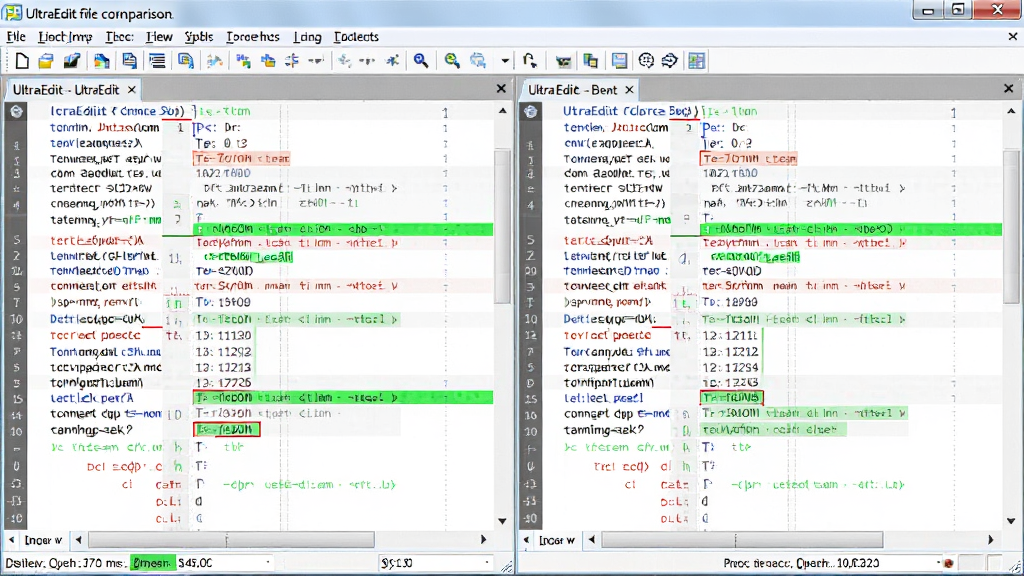Click the green Omesn status bar indicator
Viewport: 1024px width, 576px height.
click(x=153, y=562)
